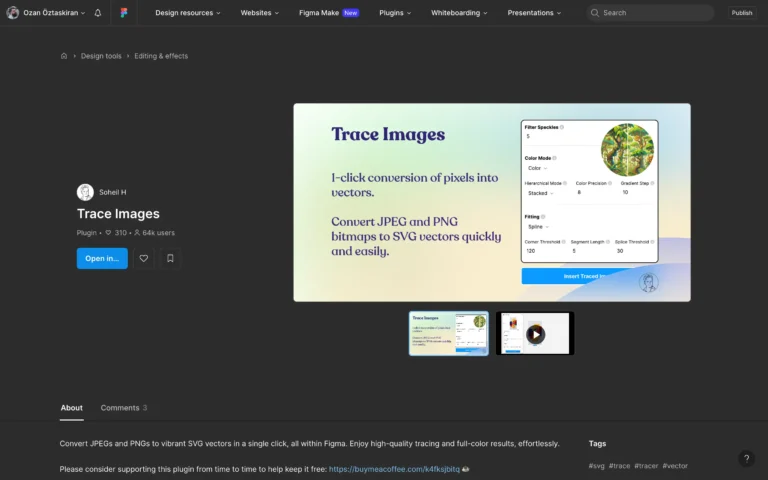
Task: Click the search magnifier icon
Action: coord(595,13)
